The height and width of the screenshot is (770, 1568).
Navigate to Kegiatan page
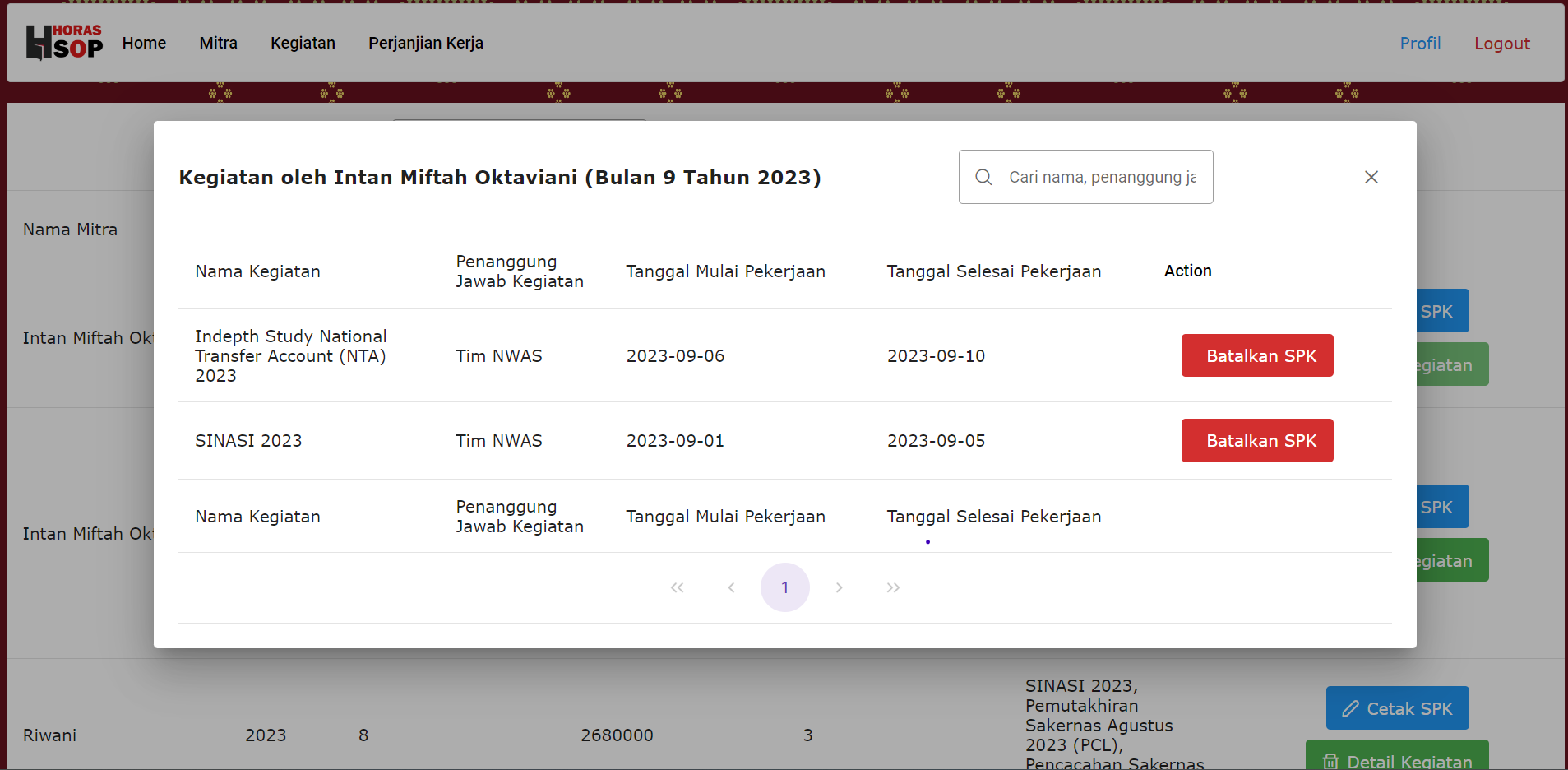click(x=303, y=43)
